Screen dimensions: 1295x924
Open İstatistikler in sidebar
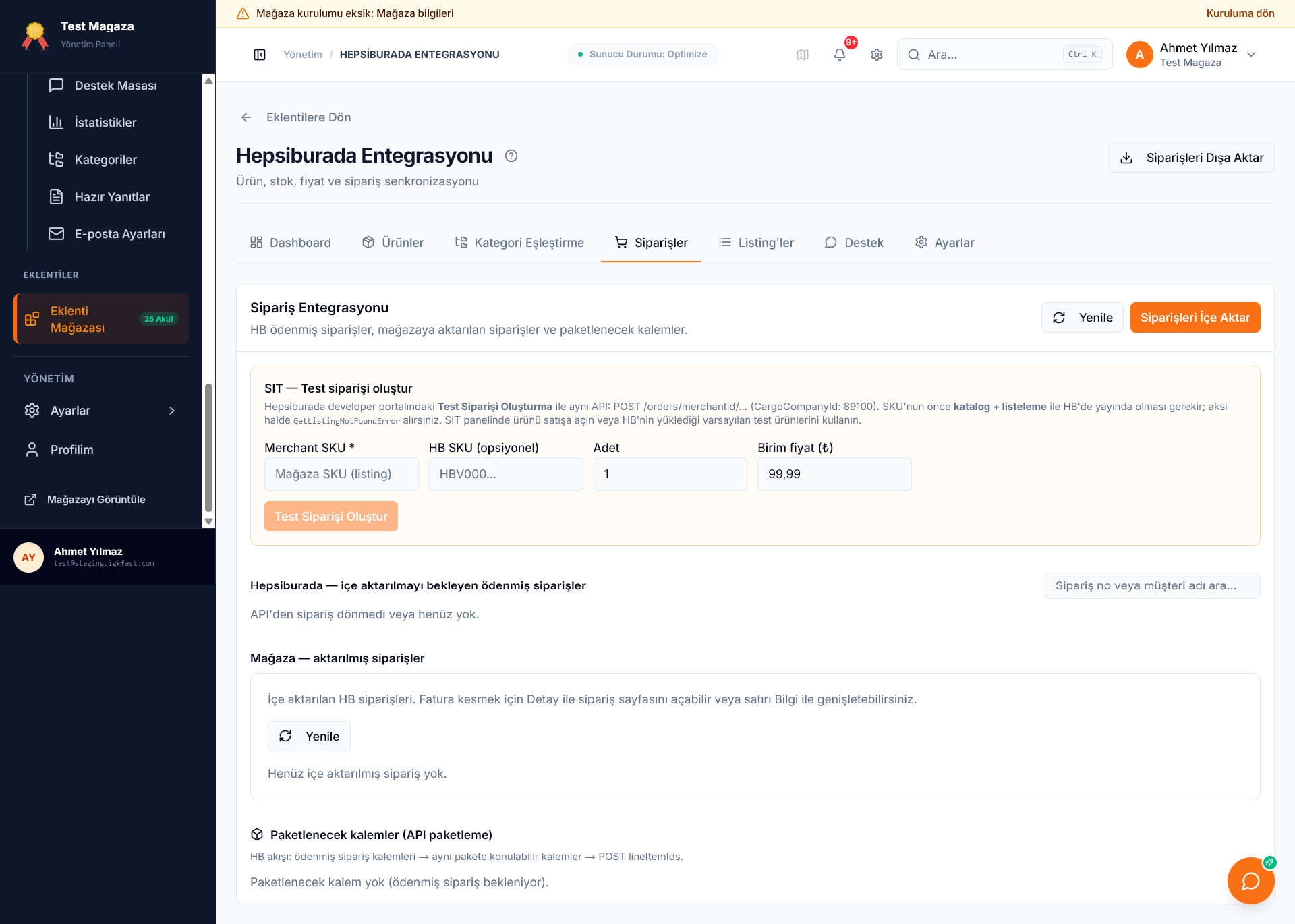point(92,123)
